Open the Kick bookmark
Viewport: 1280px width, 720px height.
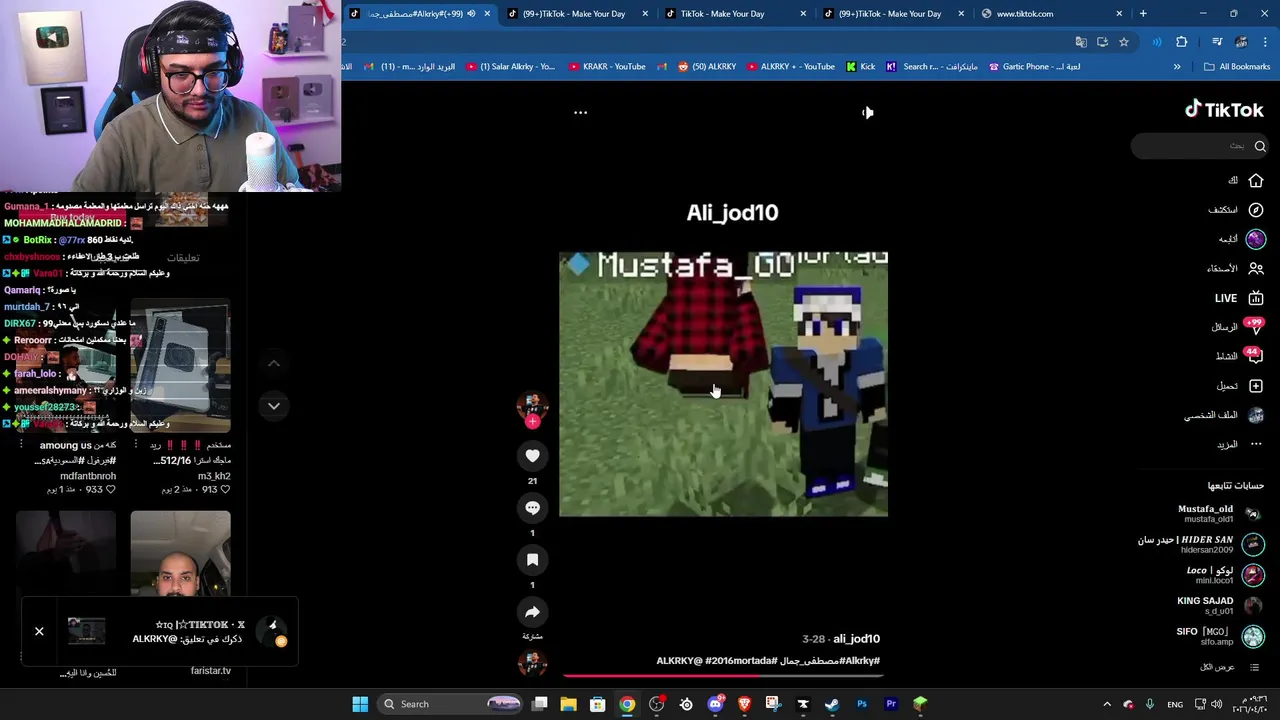click(x=860, y=67)
